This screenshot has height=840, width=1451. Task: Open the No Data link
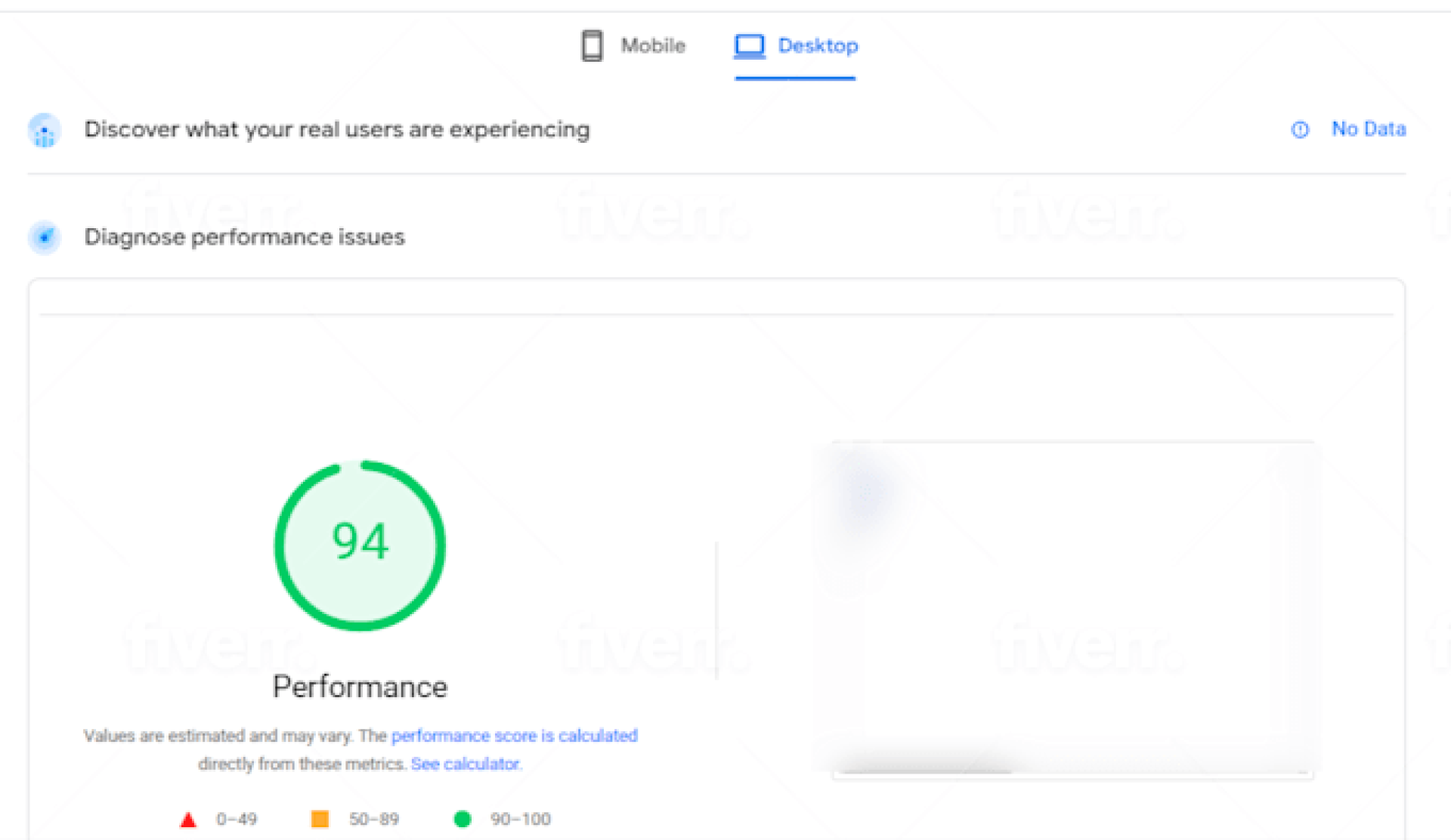click(x=1368, y=129)
